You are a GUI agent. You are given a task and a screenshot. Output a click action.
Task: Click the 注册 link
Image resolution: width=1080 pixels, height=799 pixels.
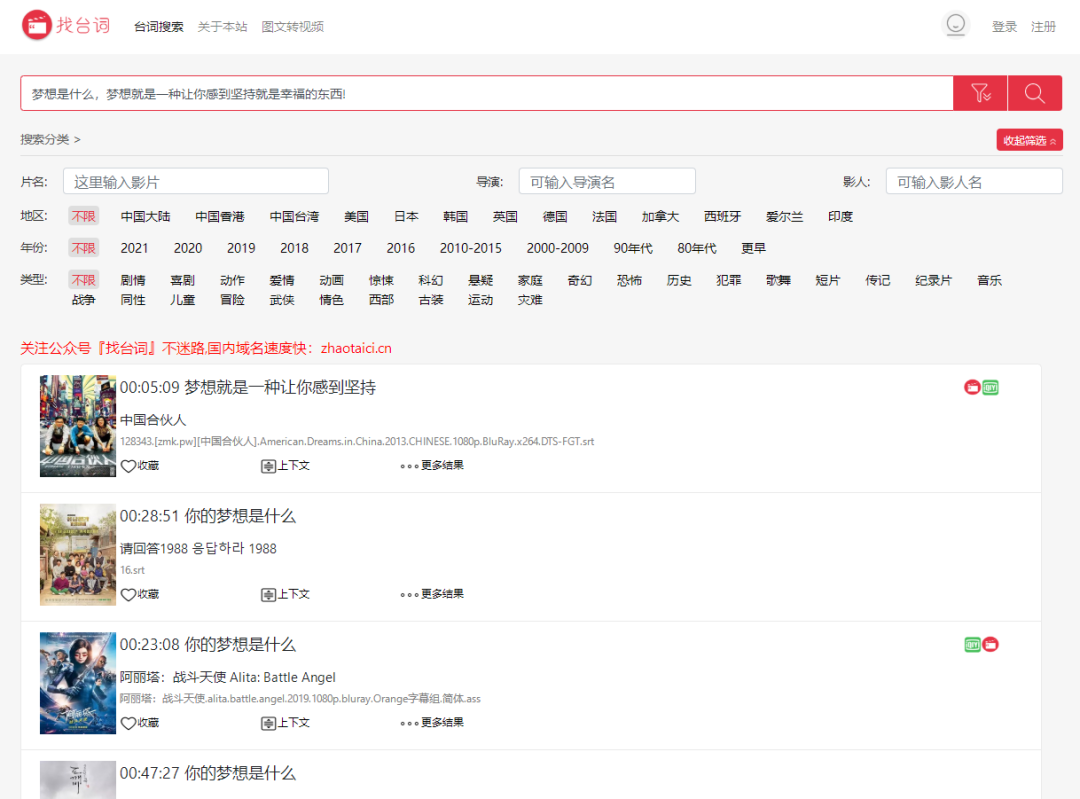[x=1043, y=26]
